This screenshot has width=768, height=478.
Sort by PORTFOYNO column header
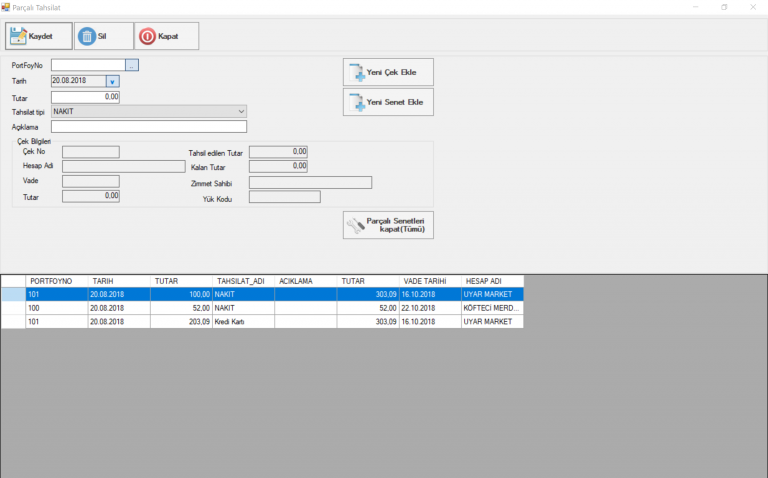[x=56, y=281]
